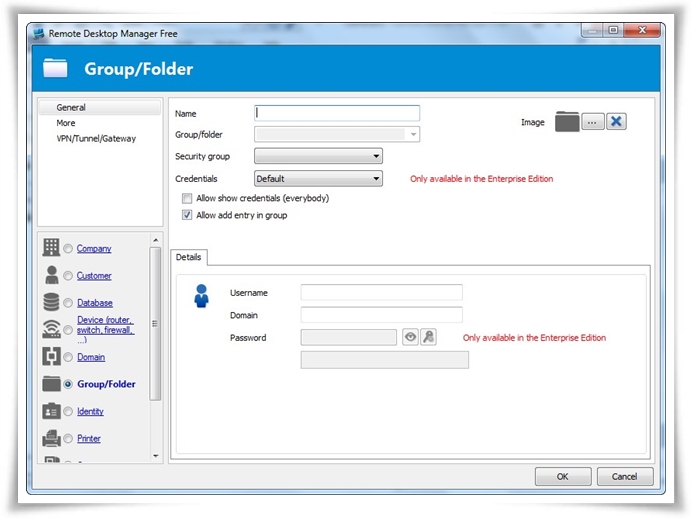
Task: Click the Database cylinder icon
Action: click(x=51, y=302)
